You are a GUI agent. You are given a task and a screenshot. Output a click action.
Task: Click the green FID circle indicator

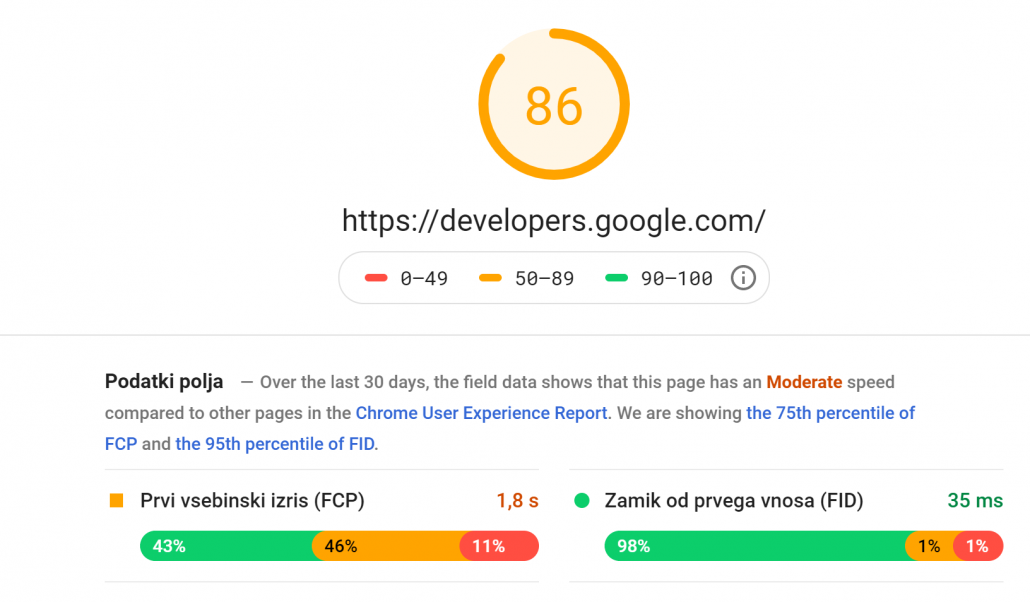coord(582,501)
